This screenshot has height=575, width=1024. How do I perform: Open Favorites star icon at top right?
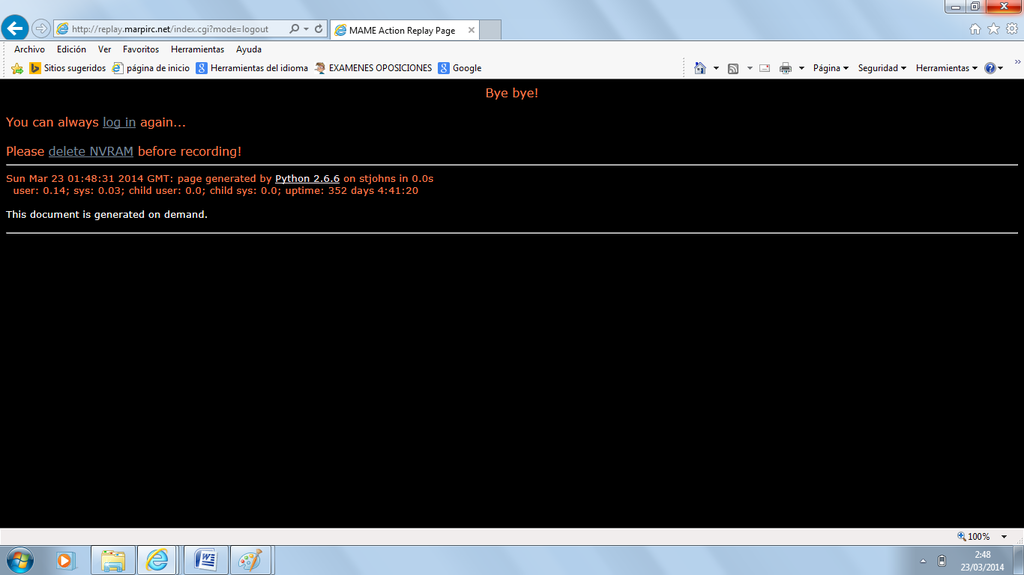point(993,29)
